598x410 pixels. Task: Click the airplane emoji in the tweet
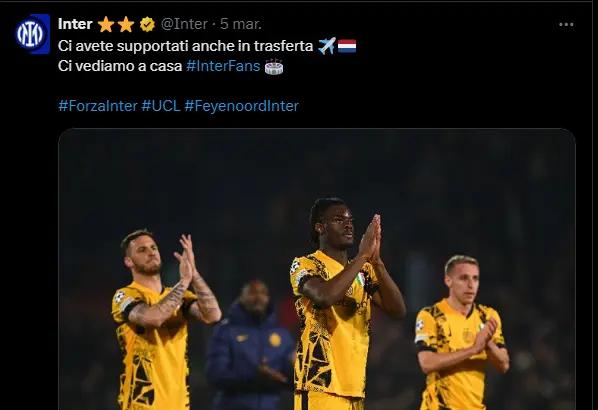[x=327, y=46]
